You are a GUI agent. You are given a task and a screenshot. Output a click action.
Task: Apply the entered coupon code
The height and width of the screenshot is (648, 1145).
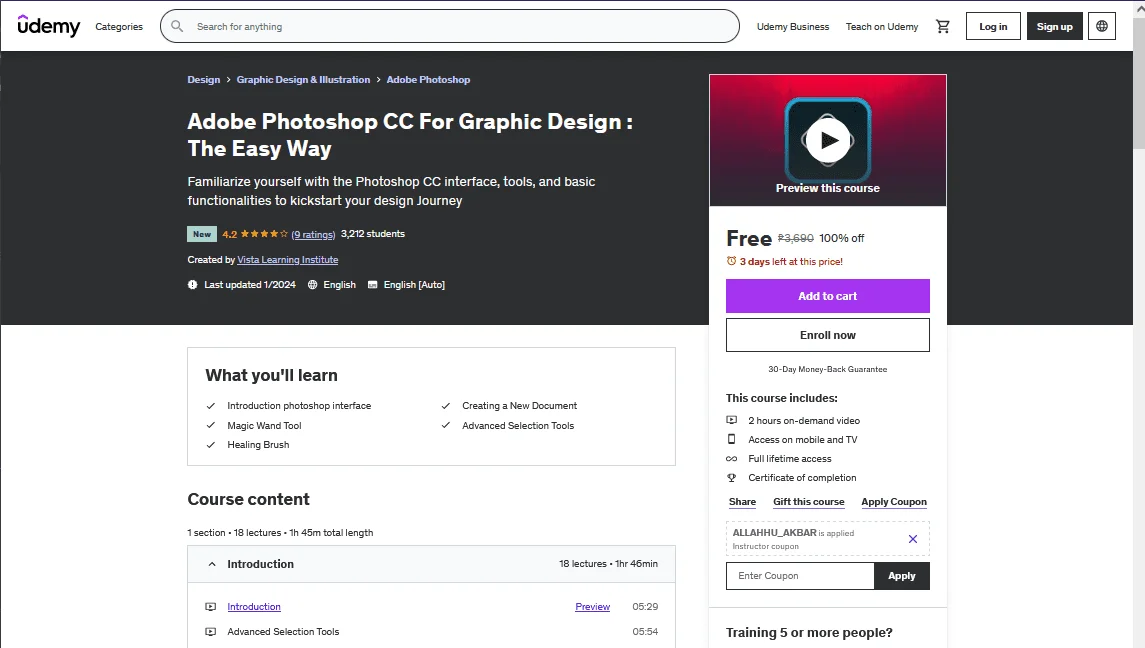click(902, 576)
